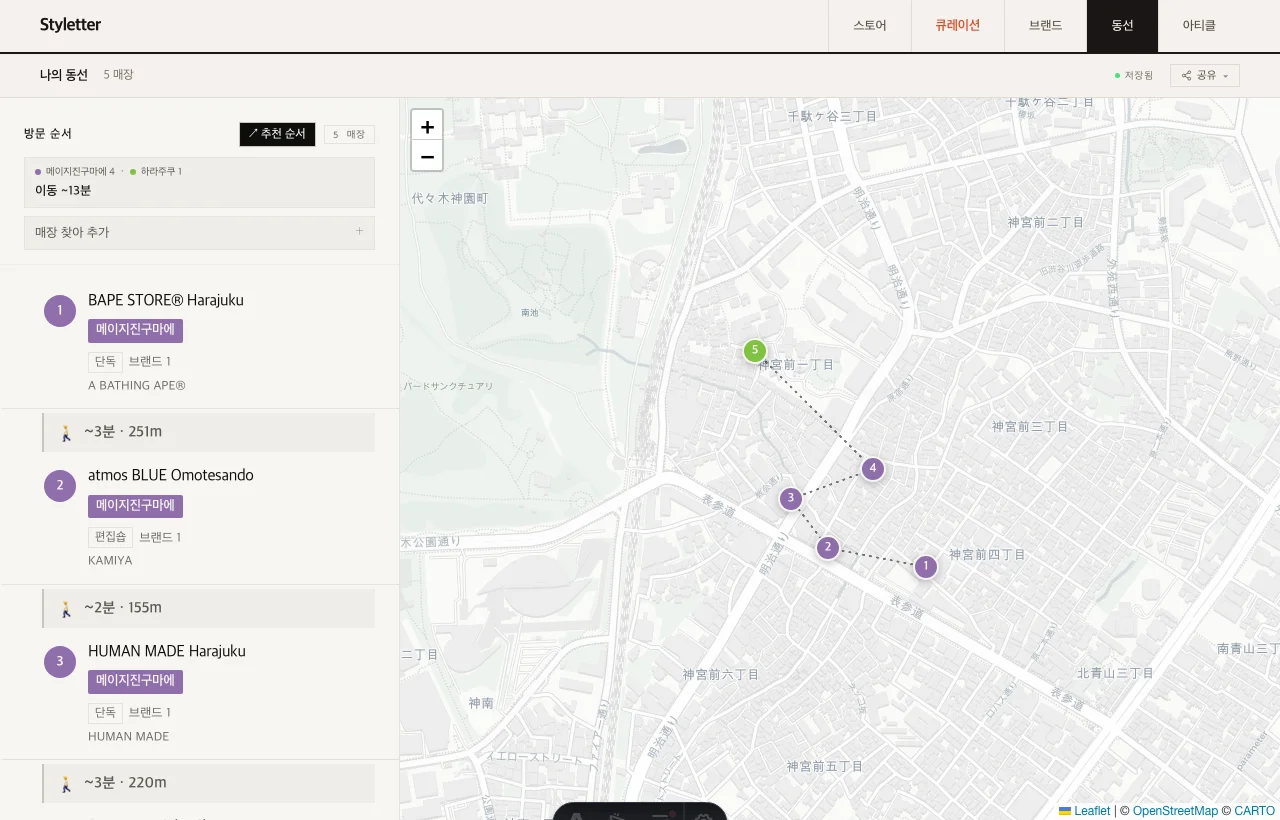Open the OpenStreetMap attribution link

pos(1174,811)
